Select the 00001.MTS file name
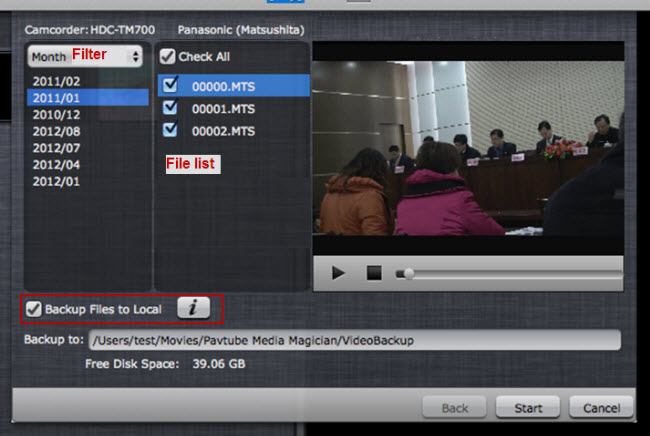The height and width of the screenshot is (436, 650). 223,109
